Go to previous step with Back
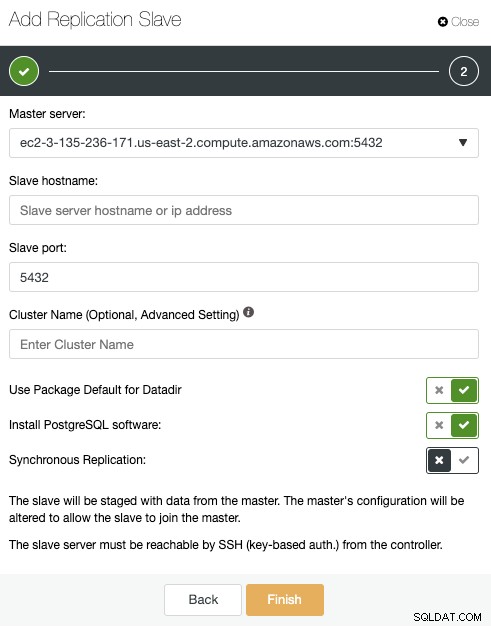This screenshot has width=491, height=627. pyautogui.click(x=203, y=600)
